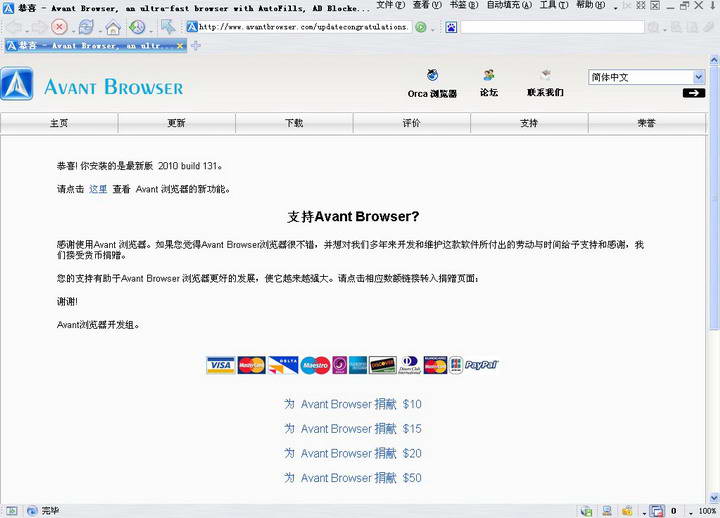Click the vertical scrollbar down arrow
The image size is (720, 518).
714,498
